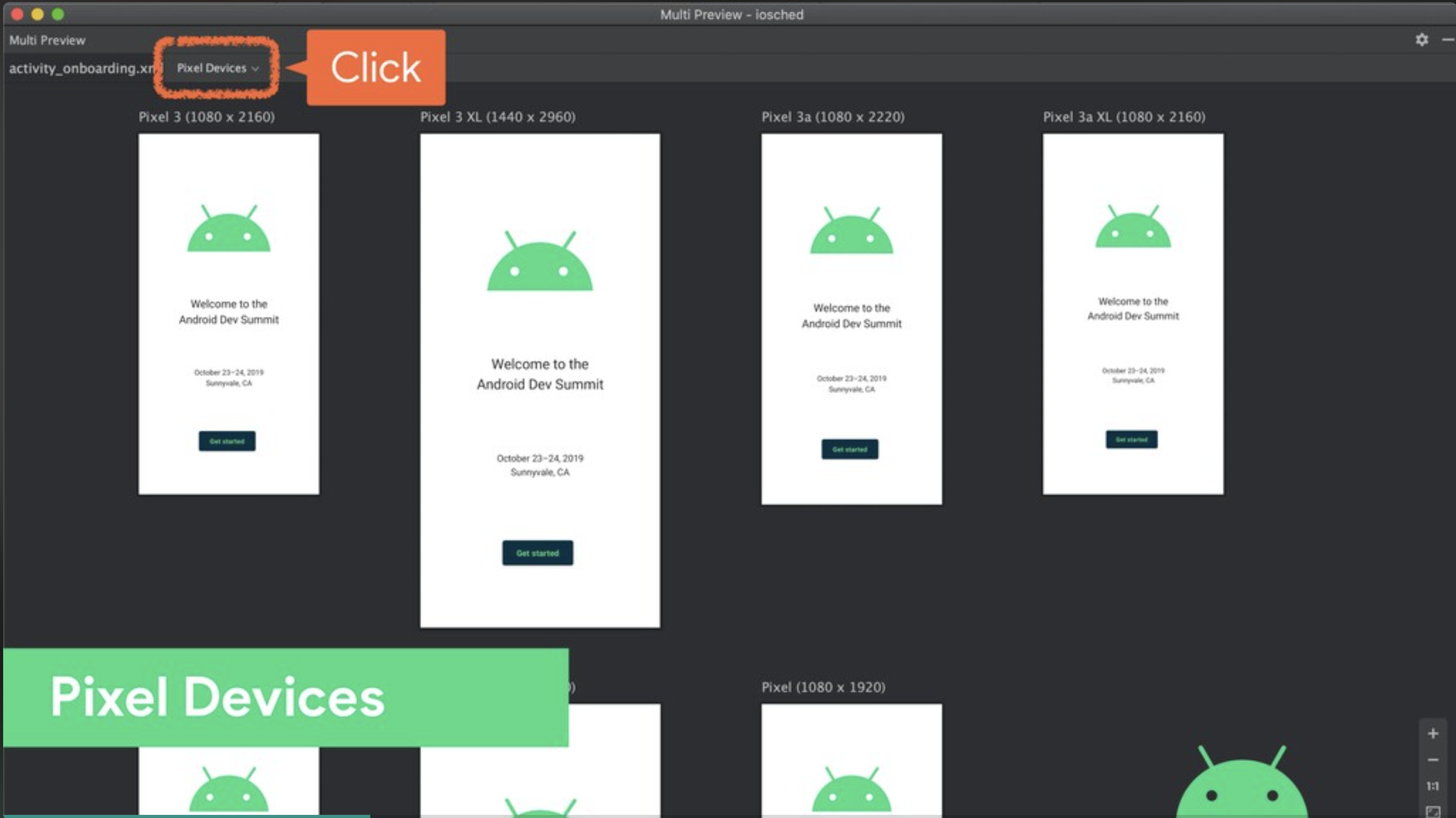The image size is (1456, 818).
Task: Click the green macOS fullscreen button
Action: pos(58,14)
